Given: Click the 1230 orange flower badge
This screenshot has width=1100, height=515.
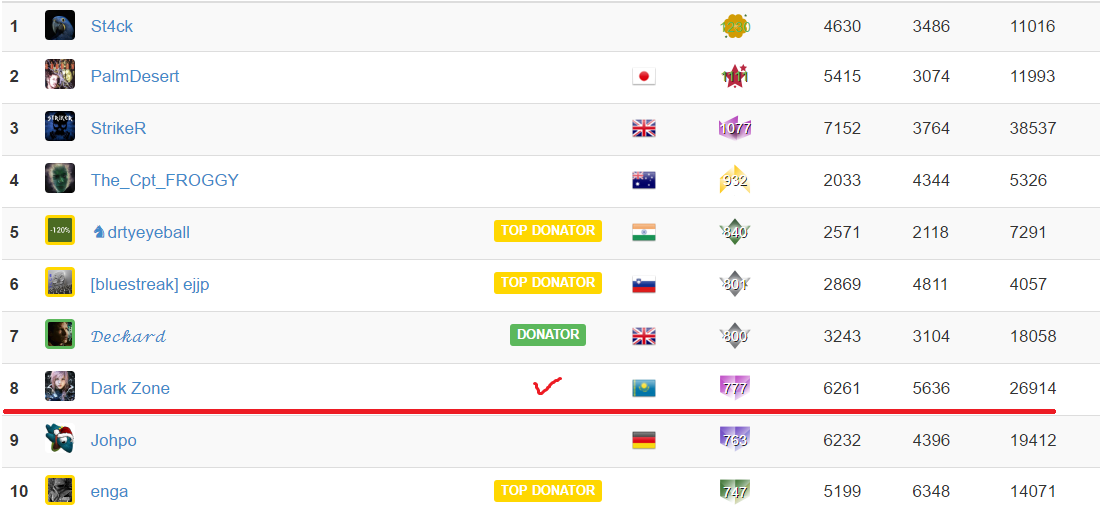Looking at the screenshot, I should (x=735, y=27).
